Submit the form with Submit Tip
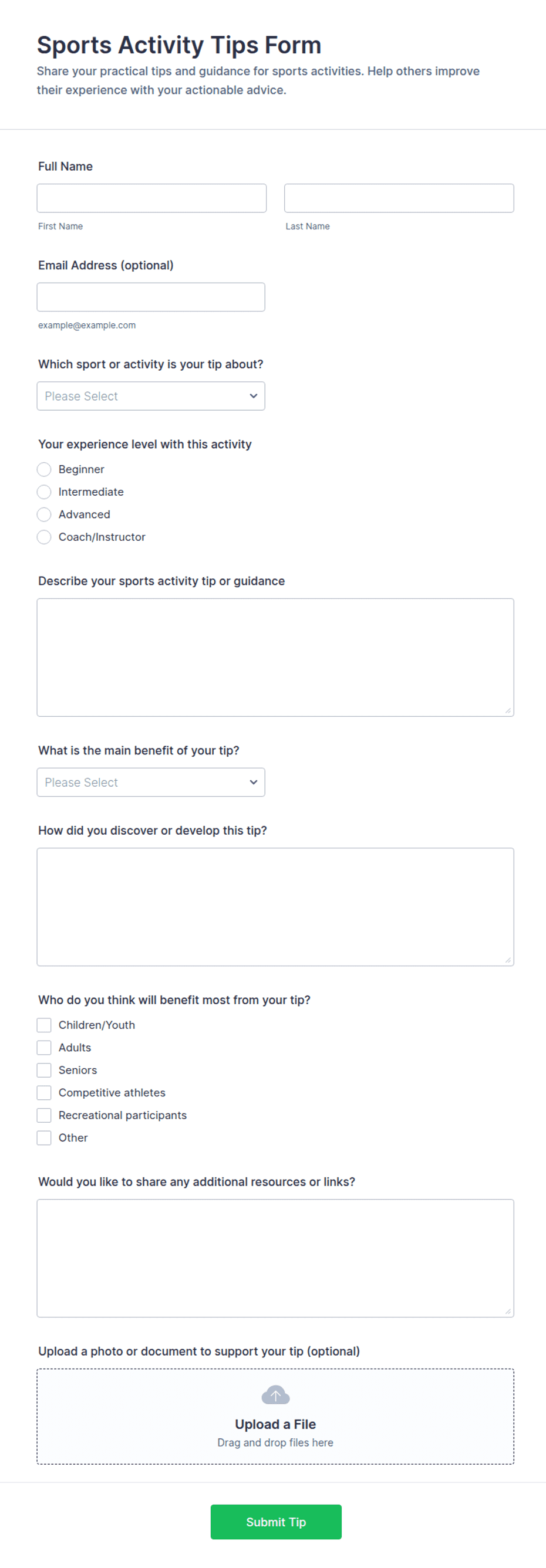The image size is (546, 1568). tap(276, 1522)
